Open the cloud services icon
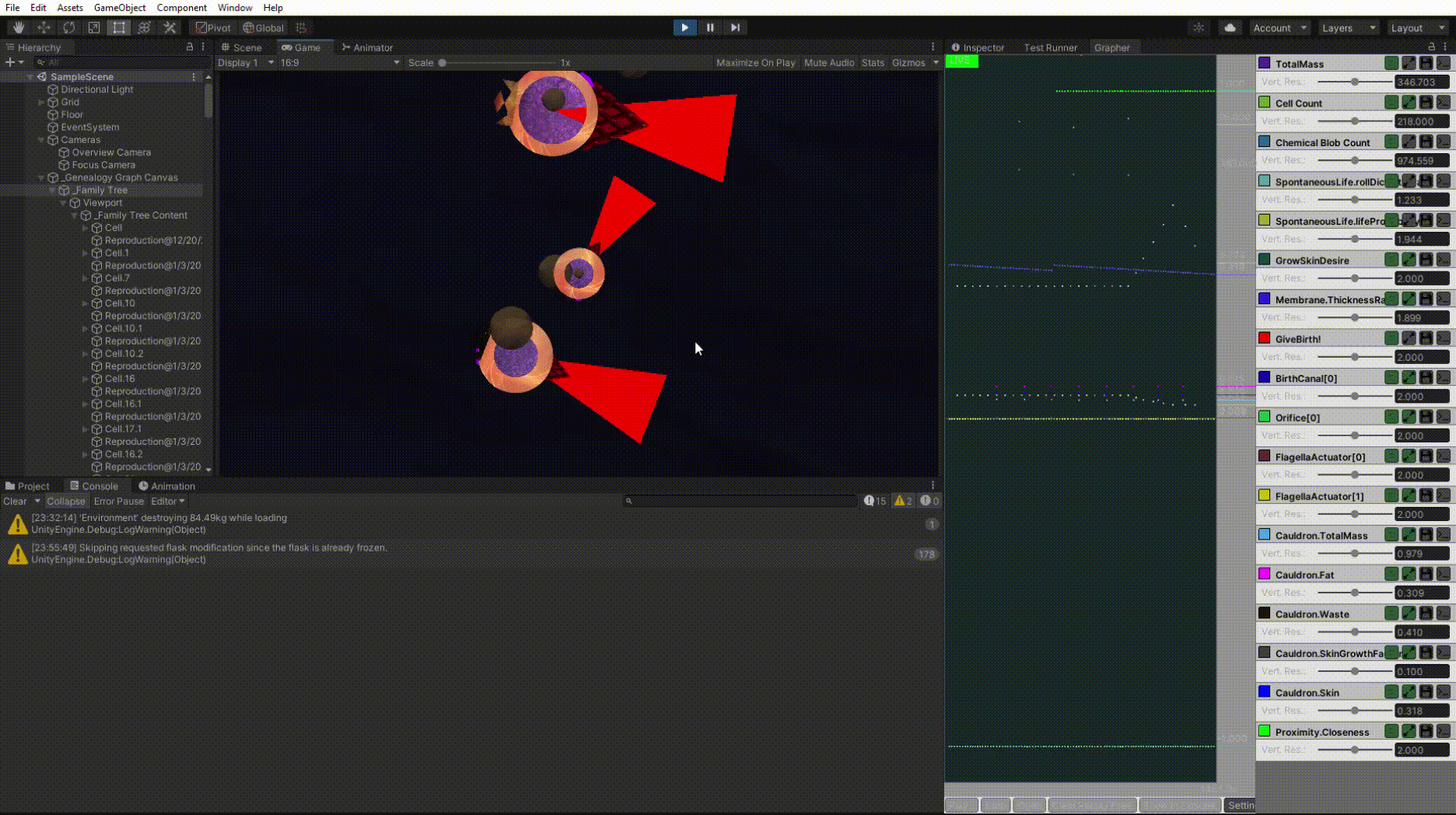This screenshot has width=1456, height=815. [1230, 27]
